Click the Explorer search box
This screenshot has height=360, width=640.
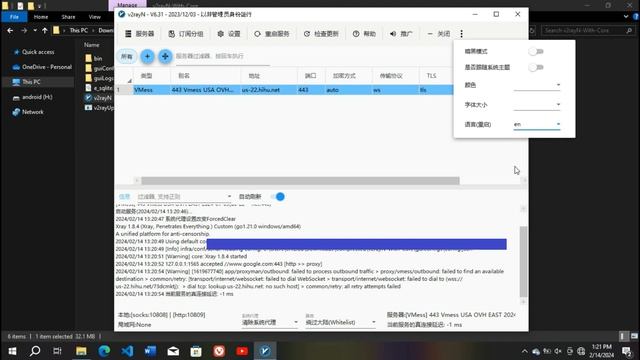(588, 30)
